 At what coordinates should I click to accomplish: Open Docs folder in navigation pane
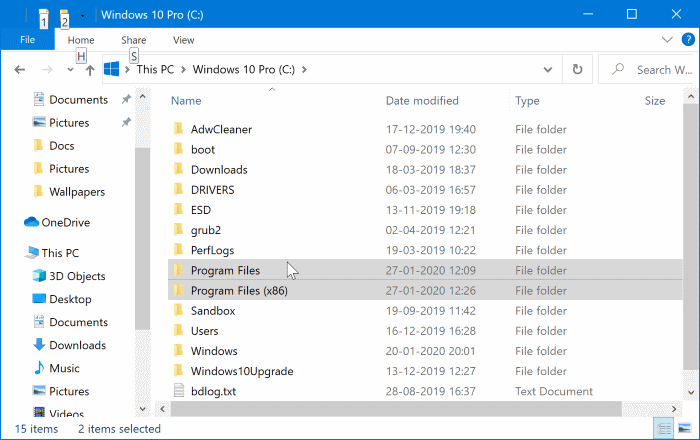tap(62, 145)
